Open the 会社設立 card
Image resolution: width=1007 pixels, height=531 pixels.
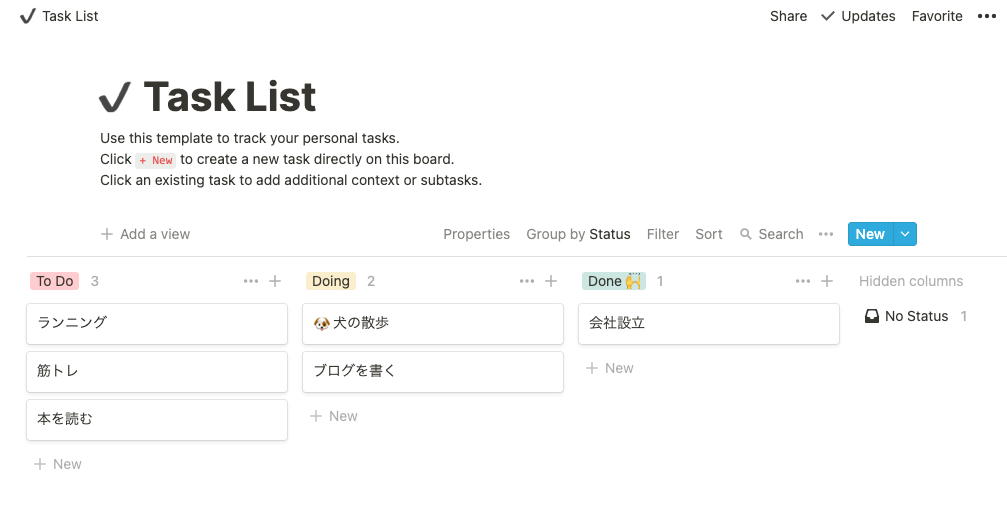click(709, 324)
